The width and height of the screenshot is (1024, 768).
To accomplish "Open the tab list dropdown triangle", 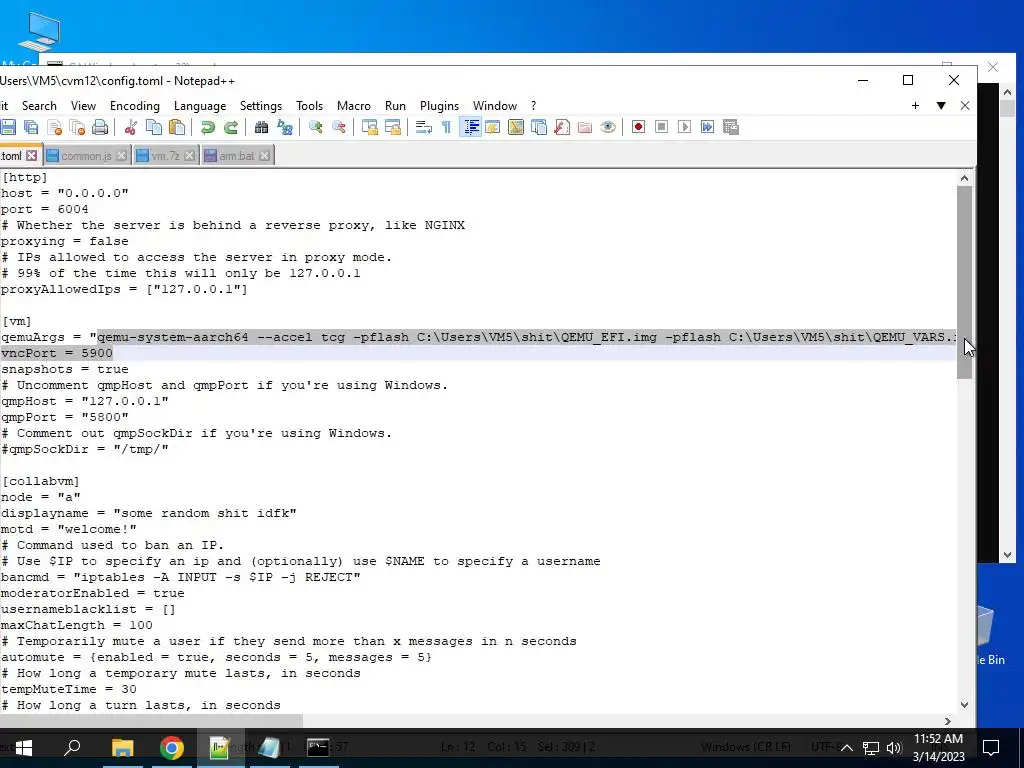I will point(941,106).
